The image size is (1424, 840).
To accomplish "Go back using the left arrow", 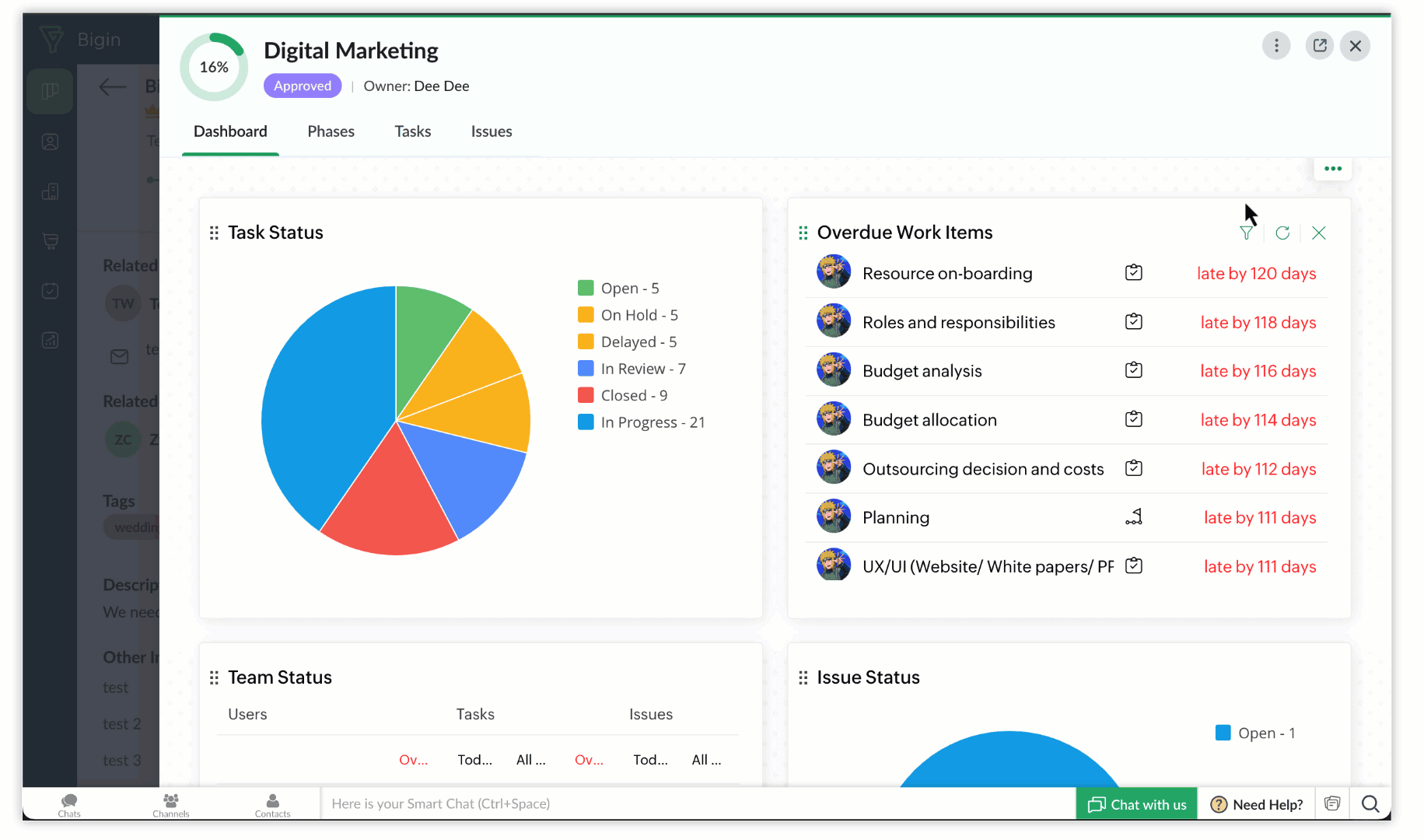I will [x=113, y=87].
